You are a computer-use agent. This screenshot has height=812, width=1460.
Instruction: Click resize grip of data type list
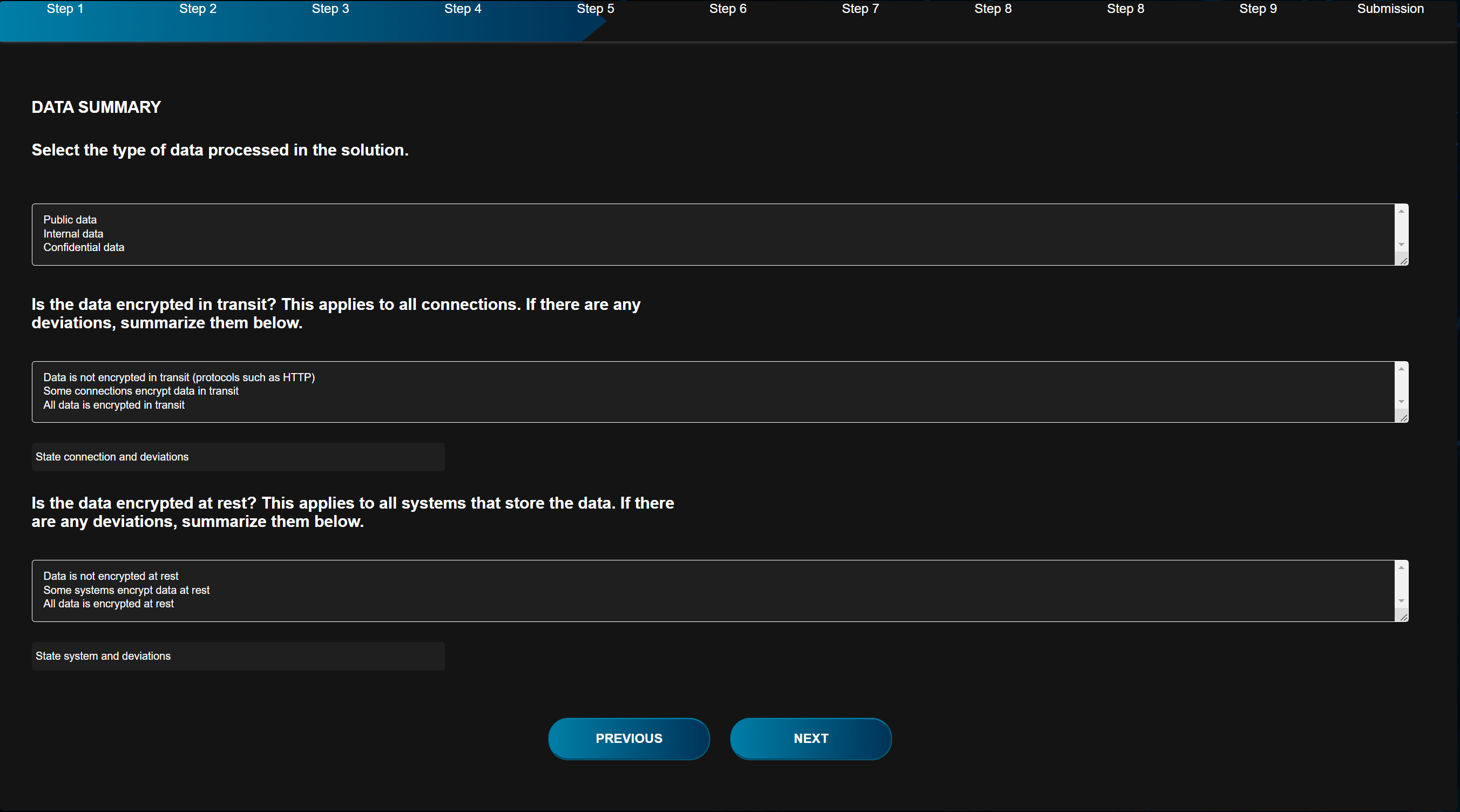click(x=1403, y=260)
